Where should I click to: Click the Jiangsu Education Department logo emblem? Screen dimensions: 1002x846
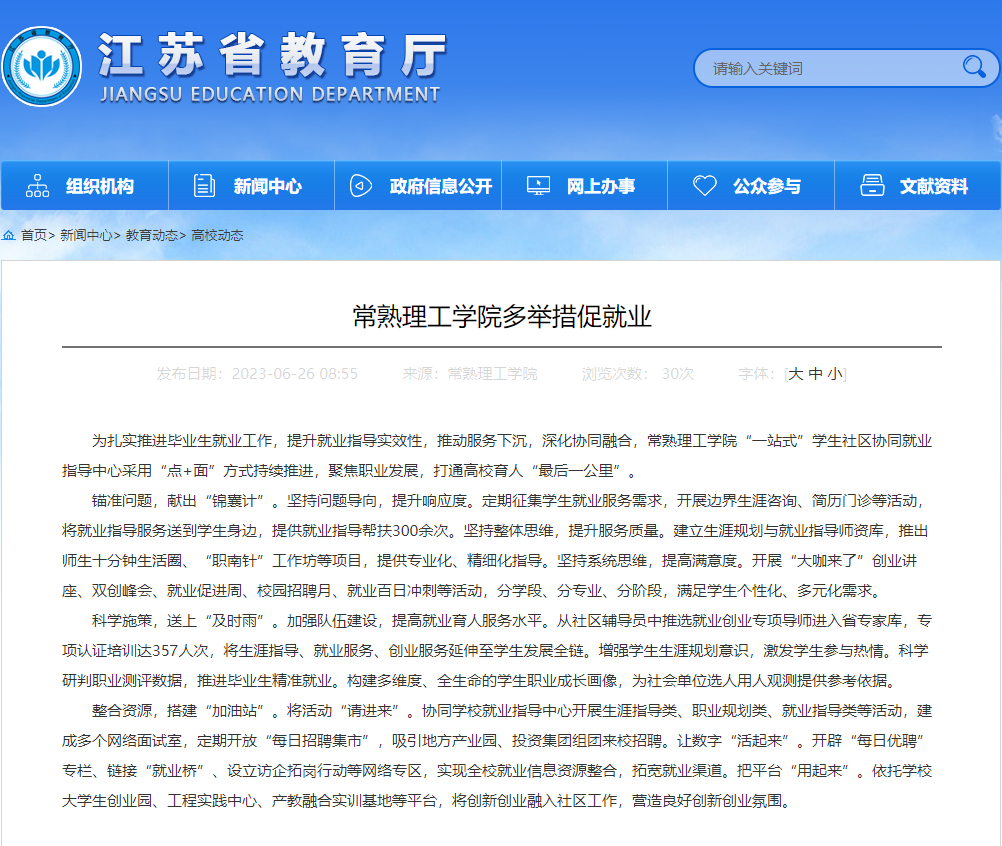tap(42, 66)
